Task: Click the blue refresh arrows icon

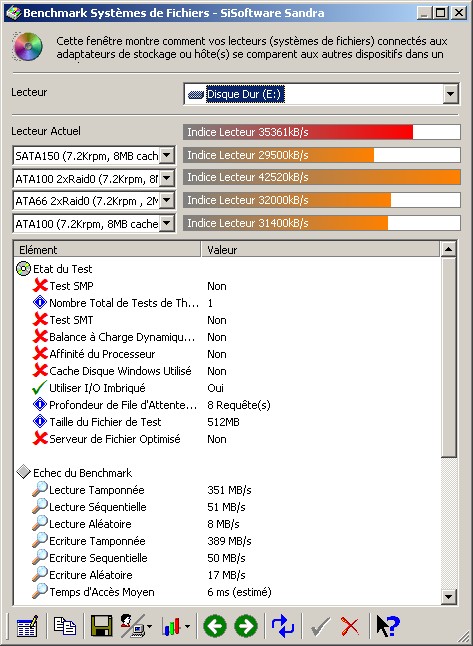Action: (x=283, y=626)
